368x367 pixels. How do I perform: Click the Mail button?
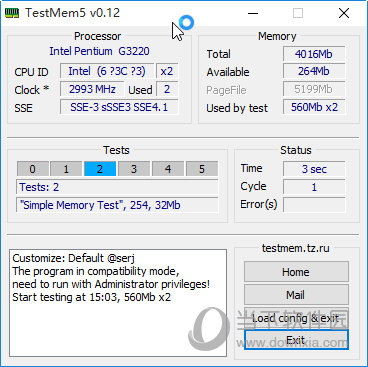pyautogui.click(x=296, y=295)
